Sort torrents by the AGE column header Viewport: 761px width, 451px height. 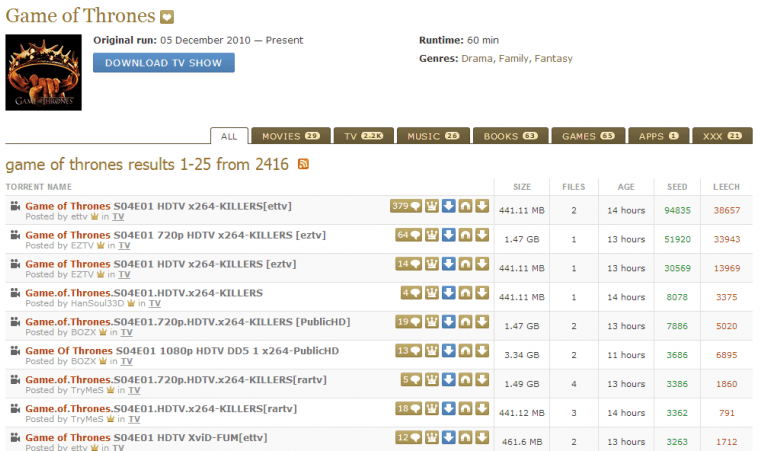point(625,187)
